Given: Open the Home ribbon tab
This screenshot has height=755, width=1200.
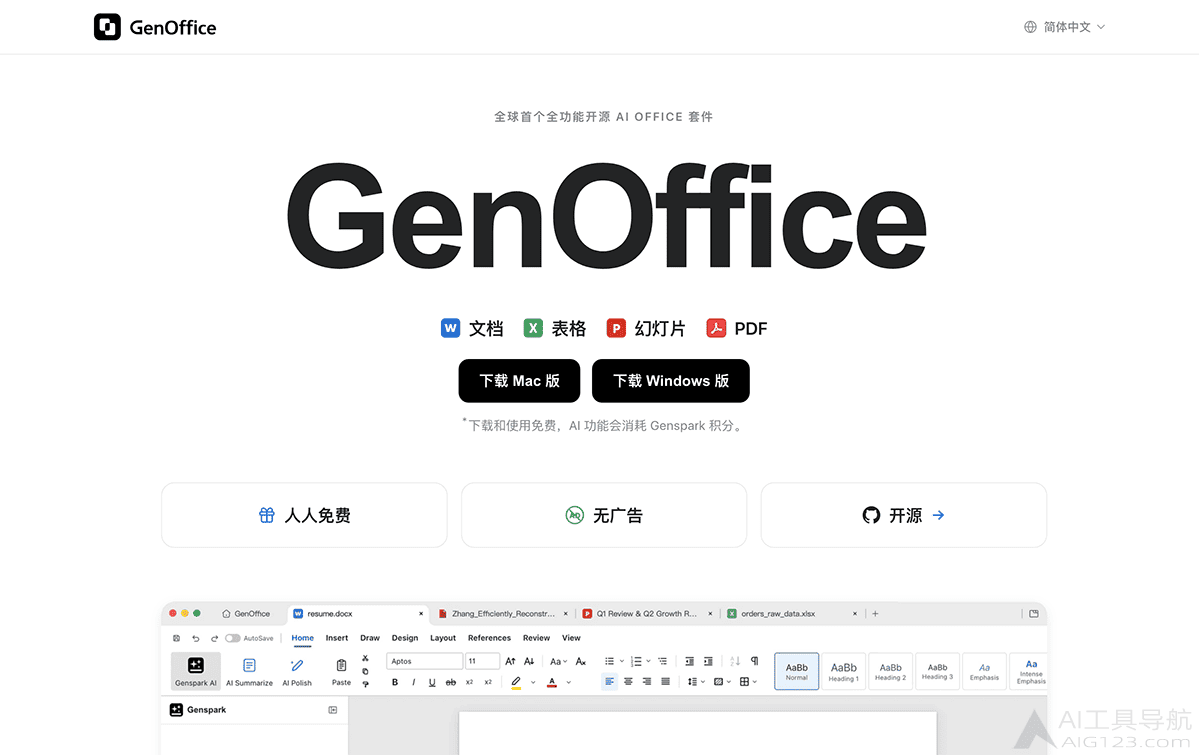Looking at the screenshot, I should click(302, 638).
